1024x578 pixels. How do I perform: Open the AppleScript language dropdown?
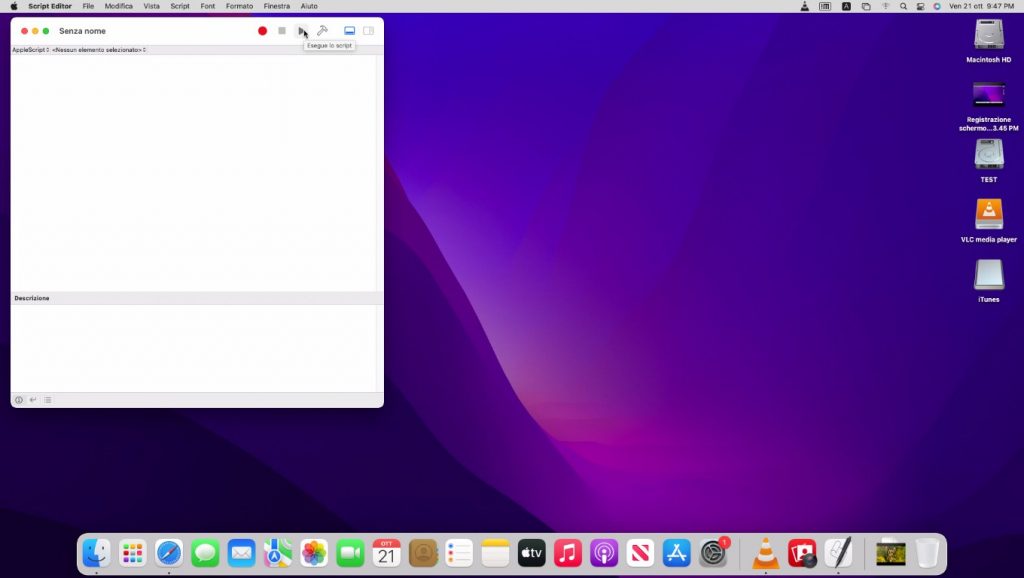[x=30, y=49]
